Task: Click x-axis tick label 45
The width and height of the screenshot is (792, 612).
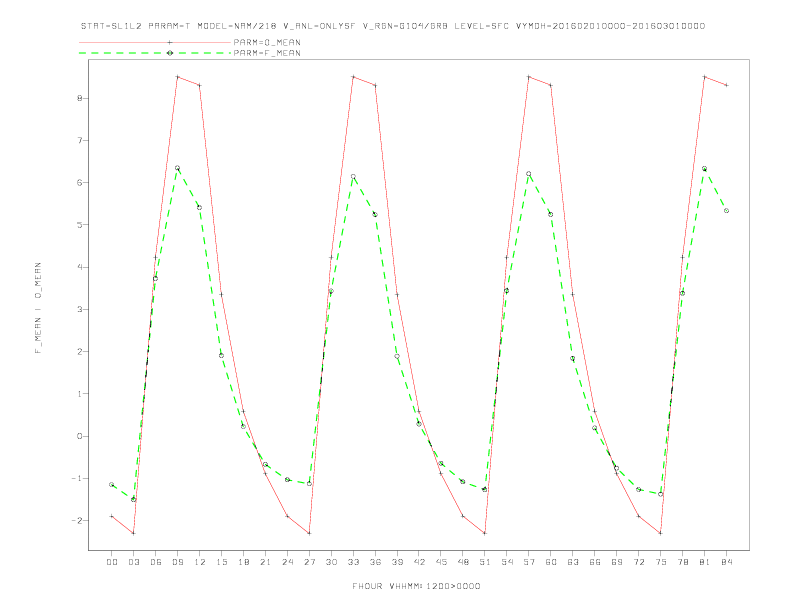Action: [441, 562]
